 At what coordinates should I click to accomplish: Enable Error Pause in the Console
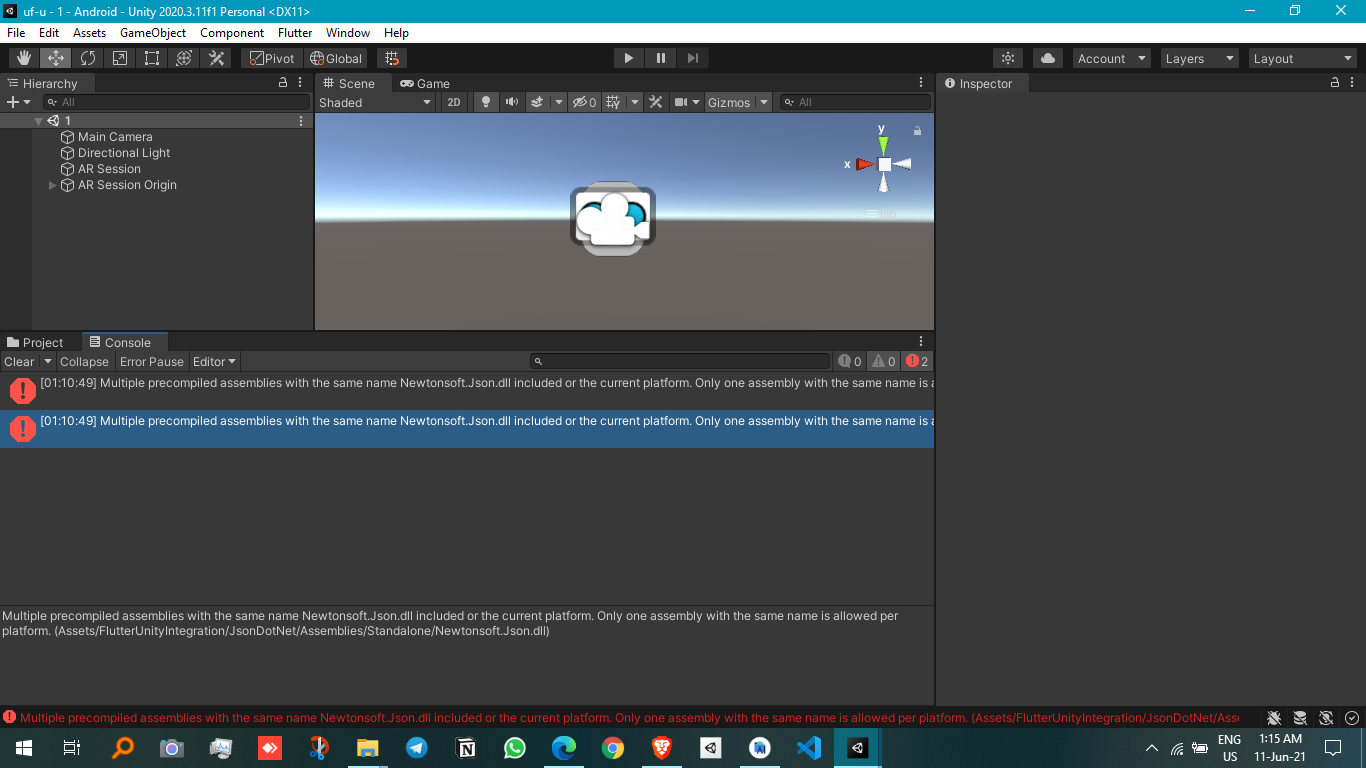151,361
